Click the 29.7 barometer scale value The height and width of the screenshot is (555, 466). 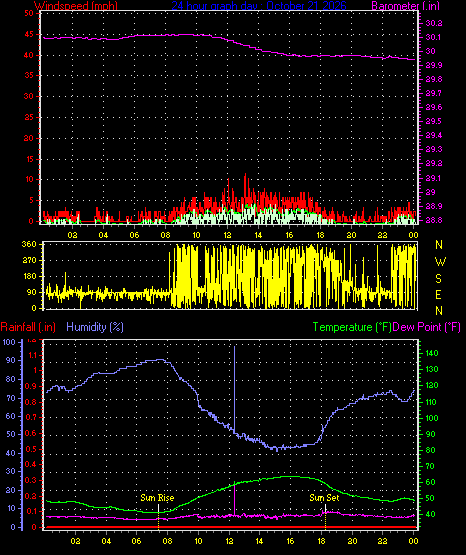click(434, 93)
